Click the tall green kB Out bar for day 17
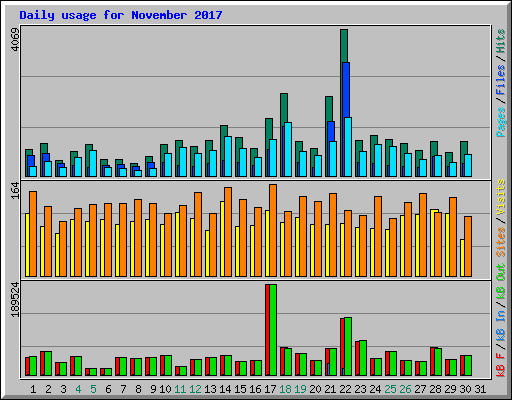 pyautogui.click(x=273, y=330)
